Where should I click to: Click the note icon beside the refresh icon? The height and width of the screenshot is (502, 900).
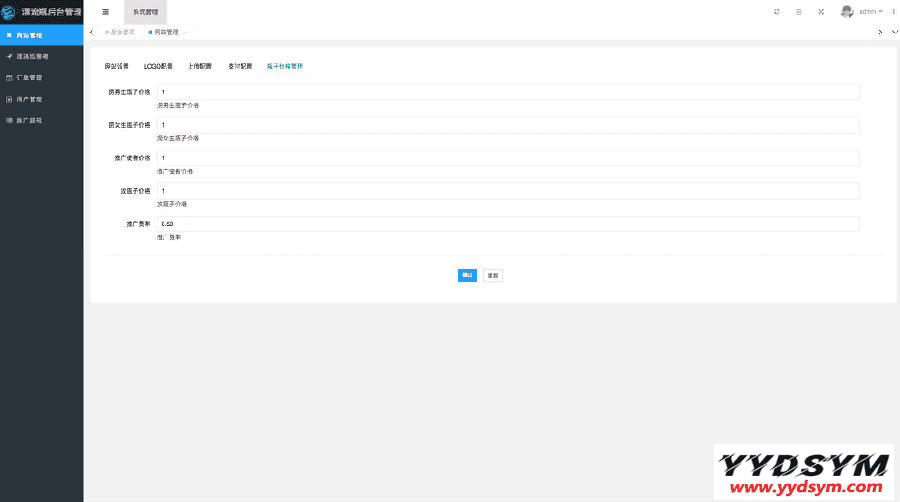[798, 11]
